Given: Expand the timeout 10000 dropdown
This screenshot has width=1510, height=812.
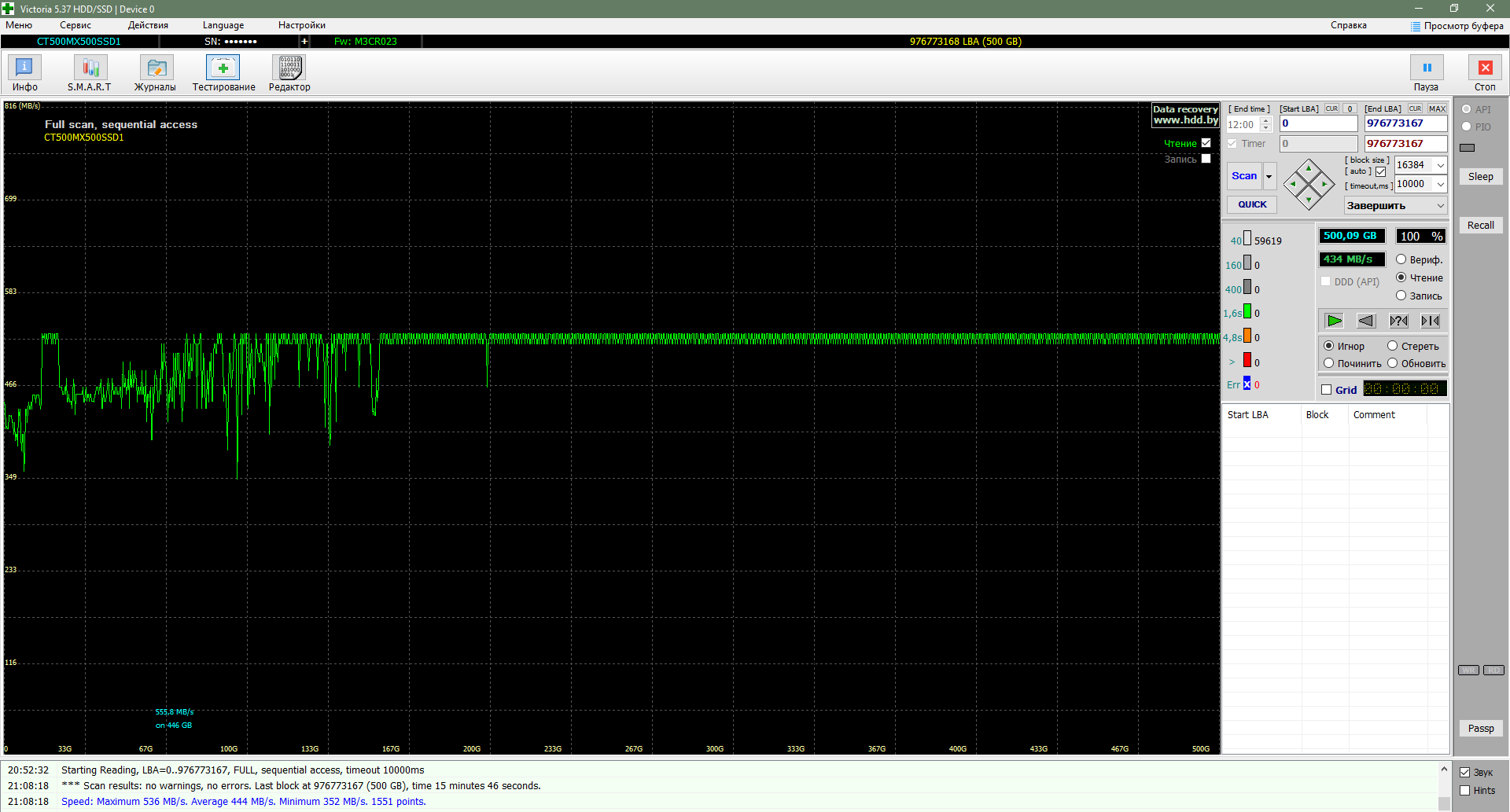Looking at the screenshot, I should pos(1440,184).
